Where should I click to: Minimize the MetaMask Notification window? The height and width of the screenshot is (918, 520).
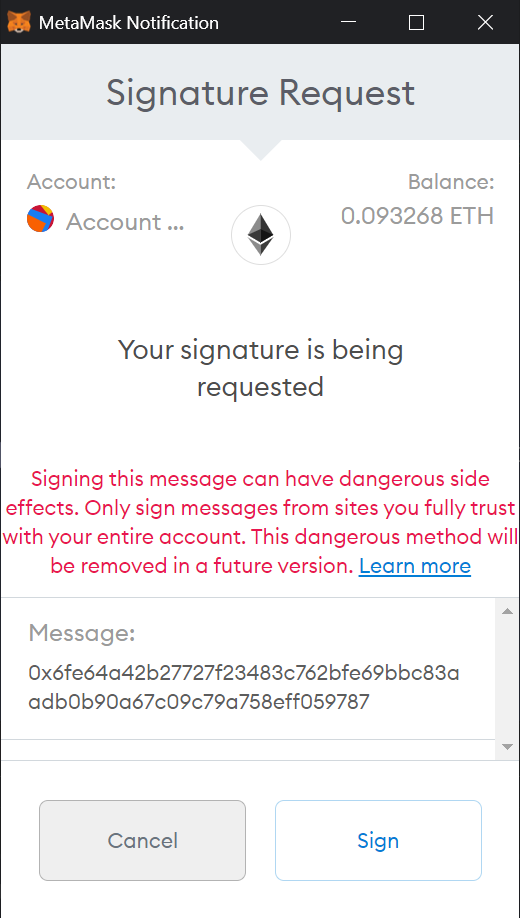pos(348,22)
